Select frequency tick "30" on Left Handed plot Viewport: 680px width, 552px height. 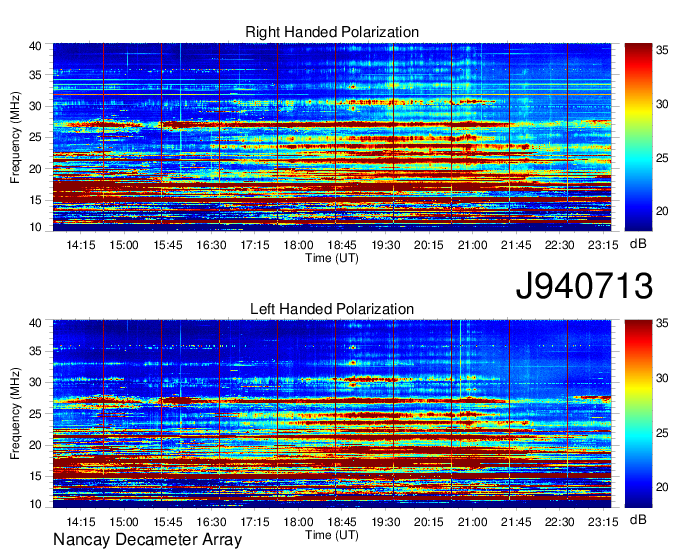[35, 382]
